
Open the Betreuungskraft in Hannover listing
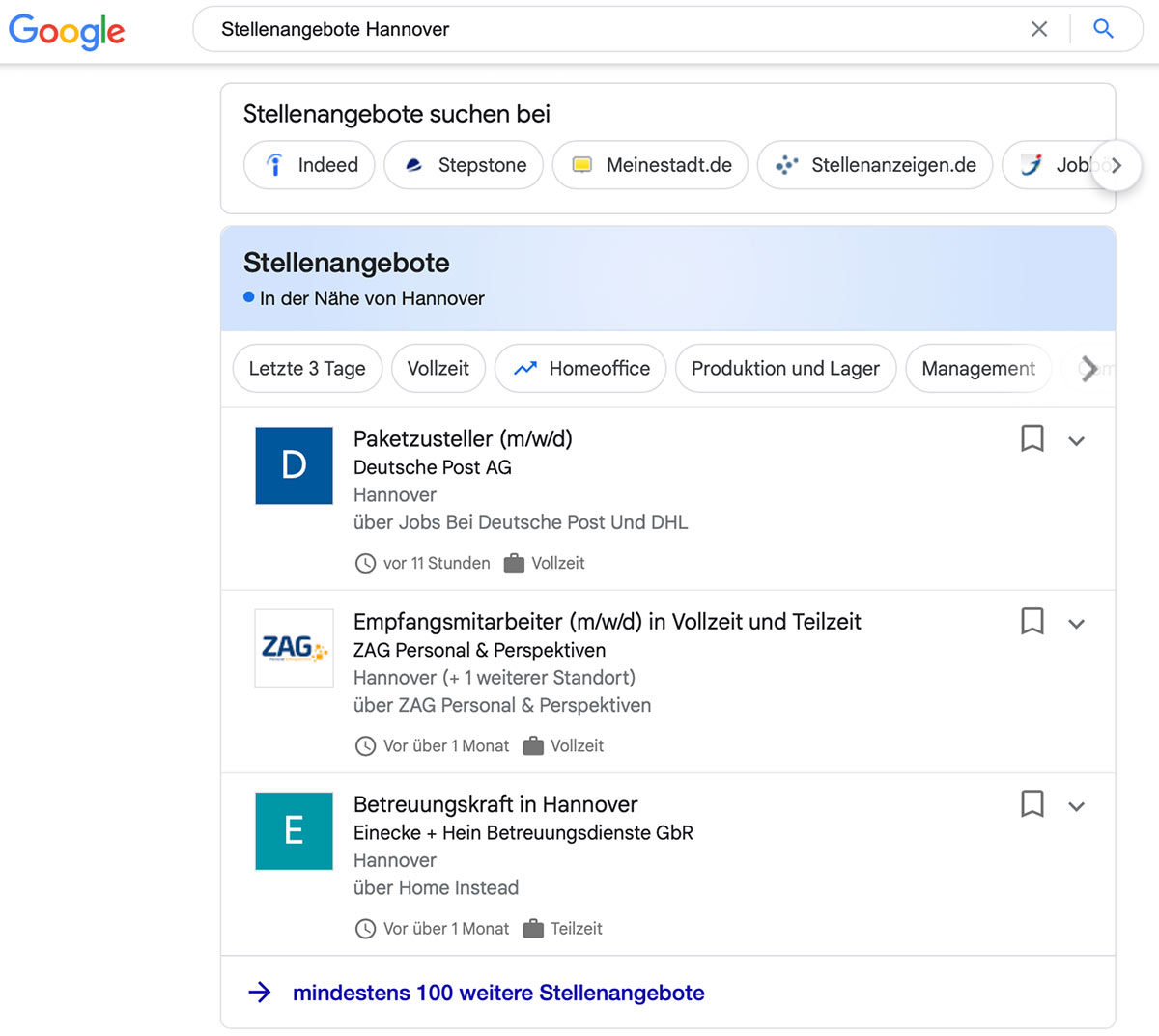pyautogui.click(x=495, y=804)
